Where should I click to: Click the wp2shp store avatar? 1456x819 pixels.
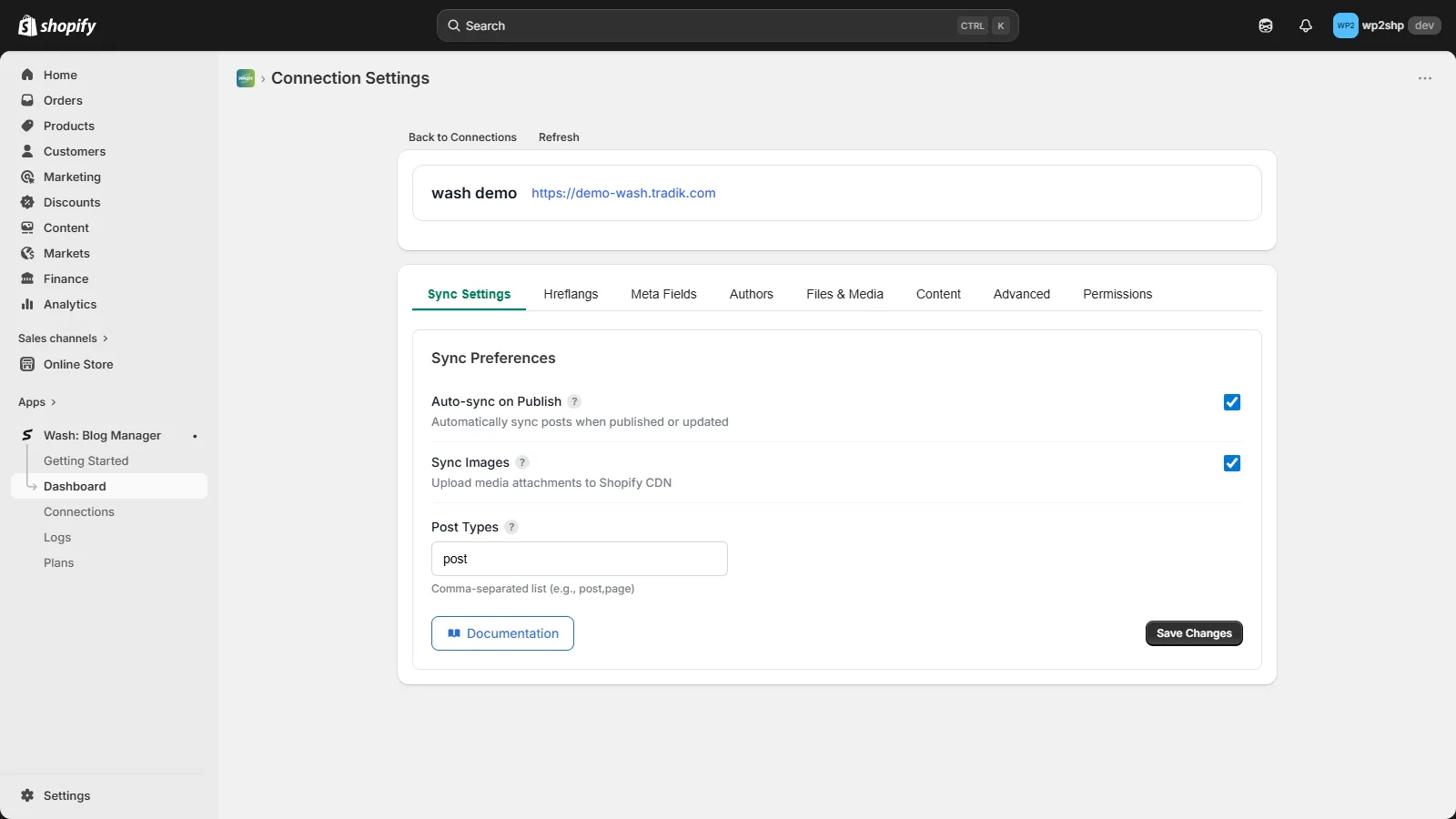click(x=1346, y=25)
